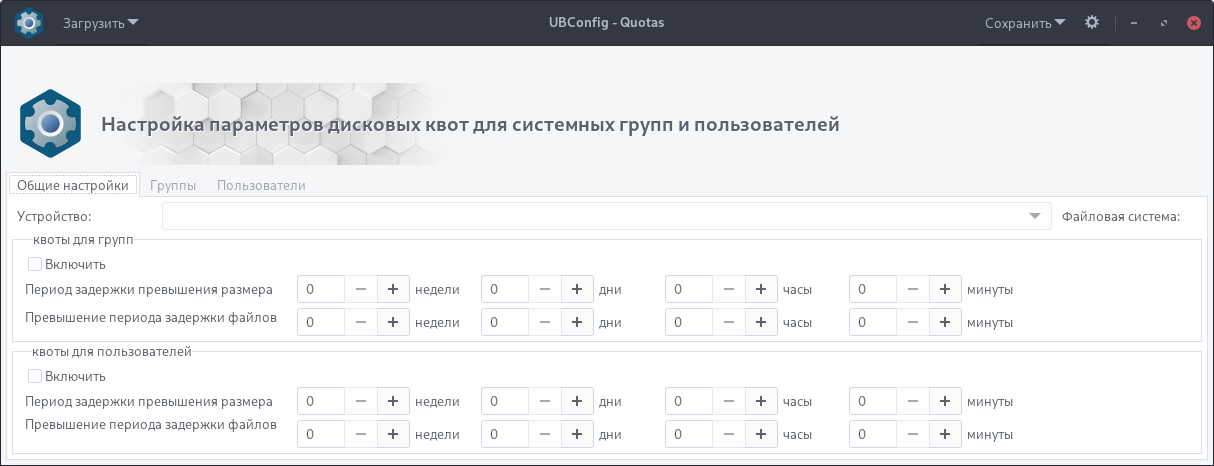Click group size grace period weeks field
This screenshot has height=466, width=1214.
321,289
